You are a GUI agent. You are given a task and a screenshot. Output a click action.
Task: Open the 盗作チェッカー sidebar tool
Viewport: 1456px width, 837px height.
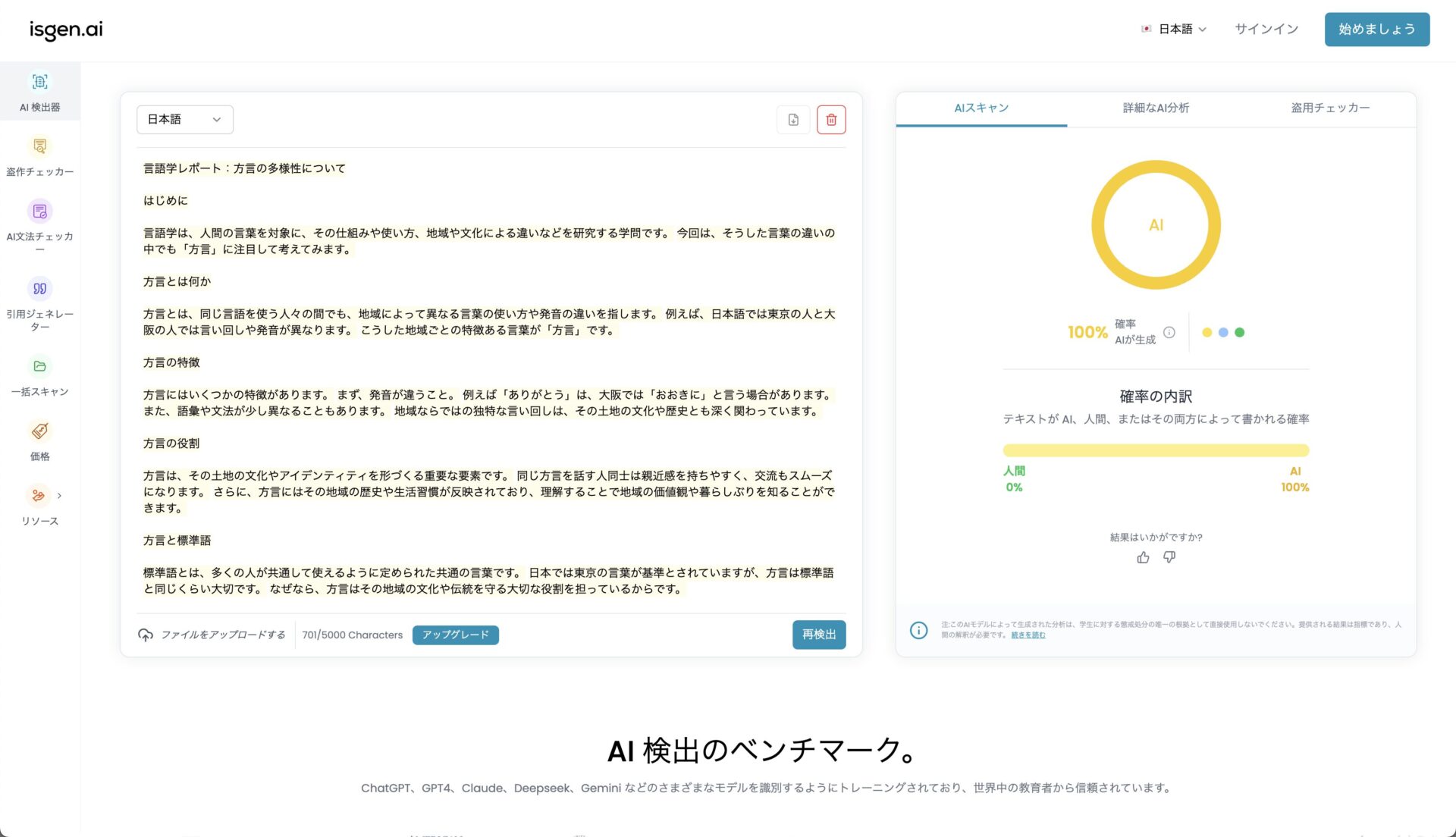(x=40, y=155)
